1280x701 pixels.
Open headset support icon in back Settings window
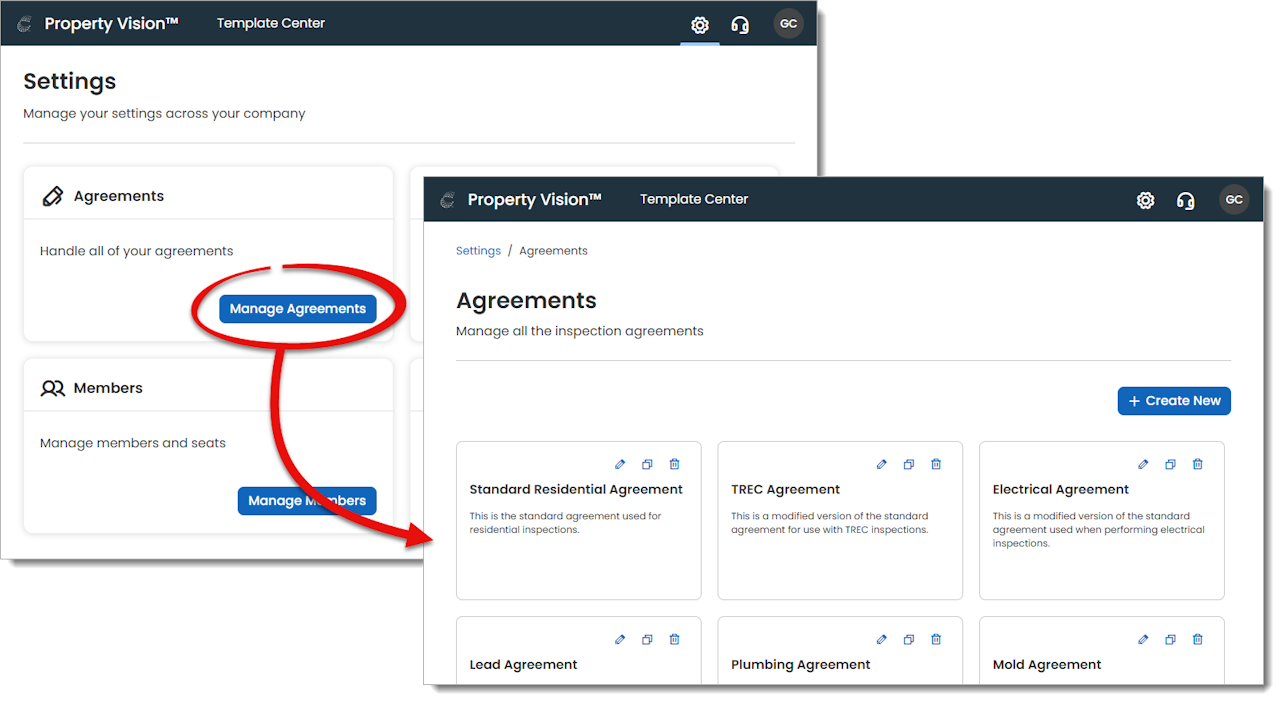[x=740, y=25]
